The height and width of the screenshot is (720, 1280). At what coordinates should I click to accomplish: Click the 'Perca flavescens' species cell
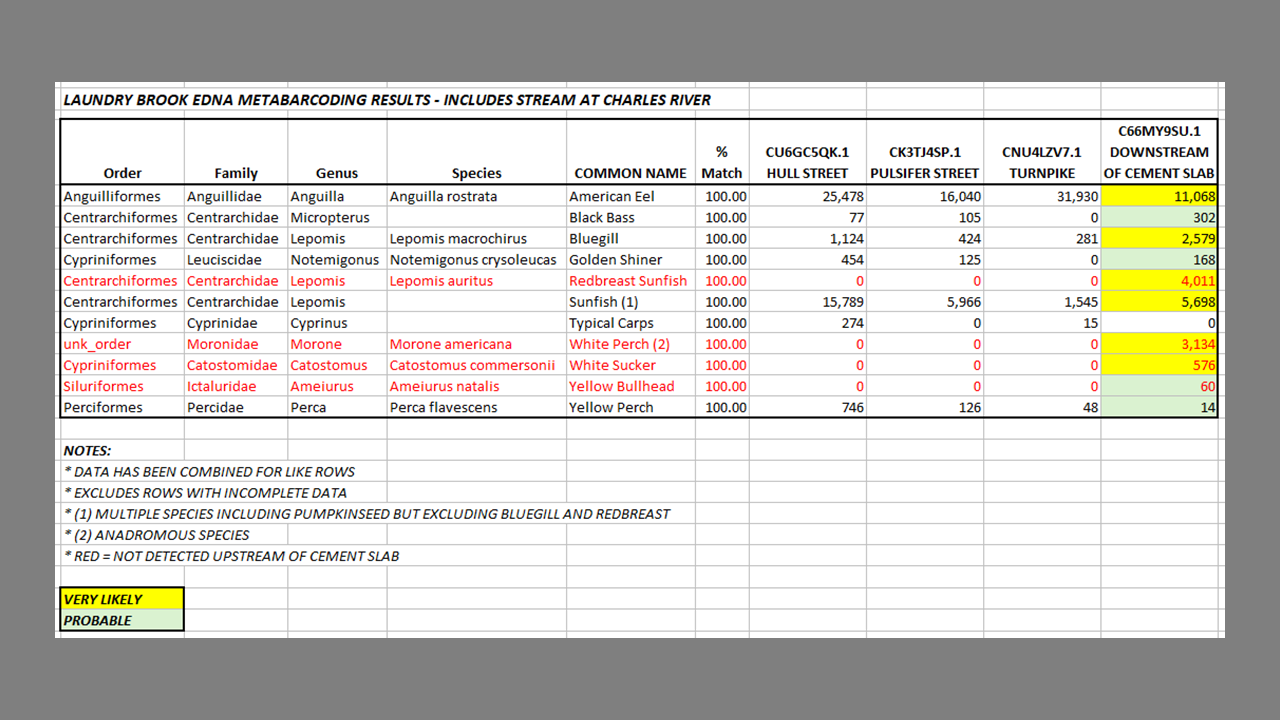477,407
